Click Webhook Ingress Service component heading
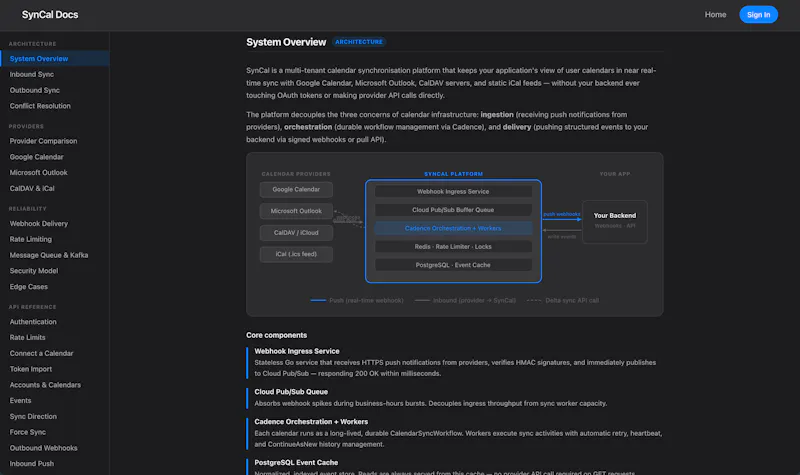Viewport: 800px width, 475px height. click(x=297, y=351)
